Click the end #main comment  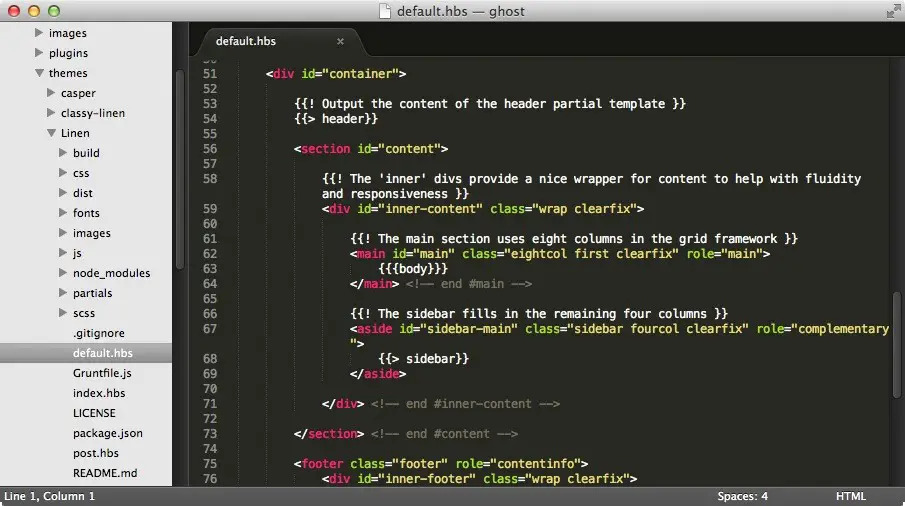[x=469, y=284]
